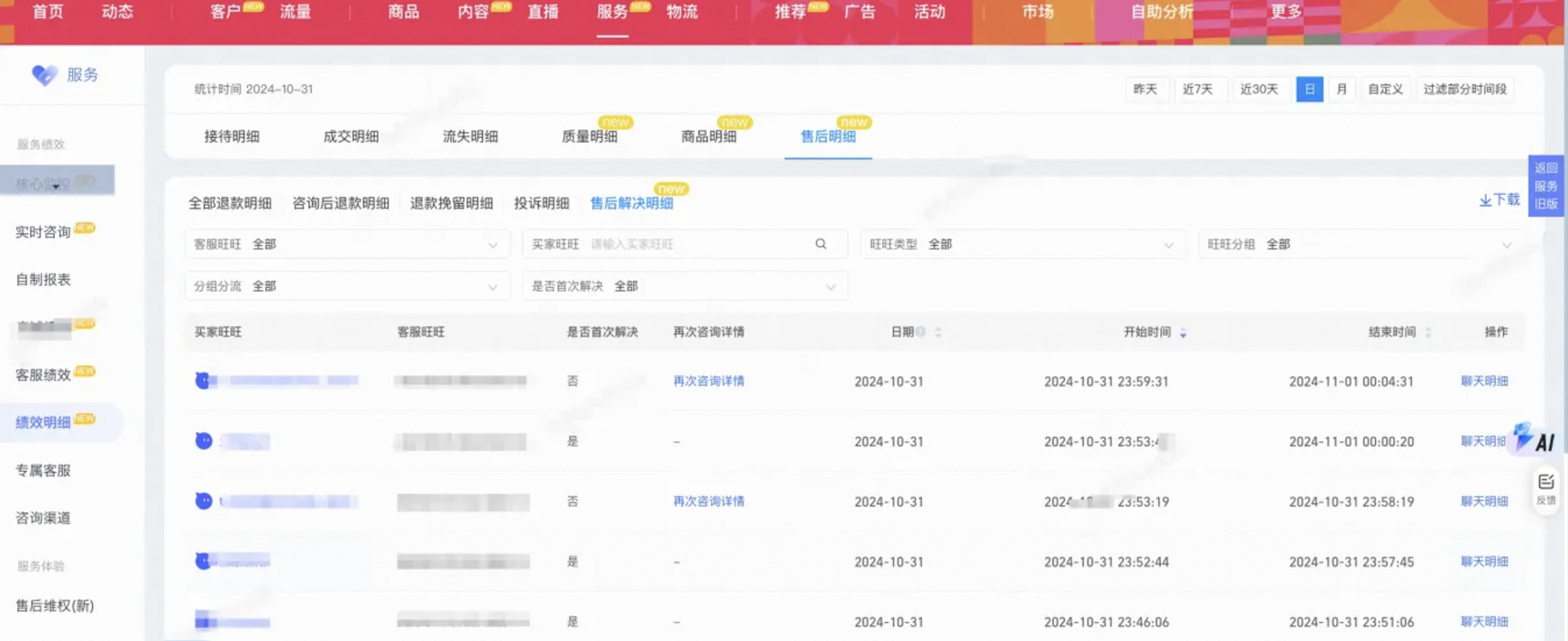Sort by 结束时间 column arrows
Image resolution: width=1568 pixels, height=641 pixels.
pos(1428,332)
